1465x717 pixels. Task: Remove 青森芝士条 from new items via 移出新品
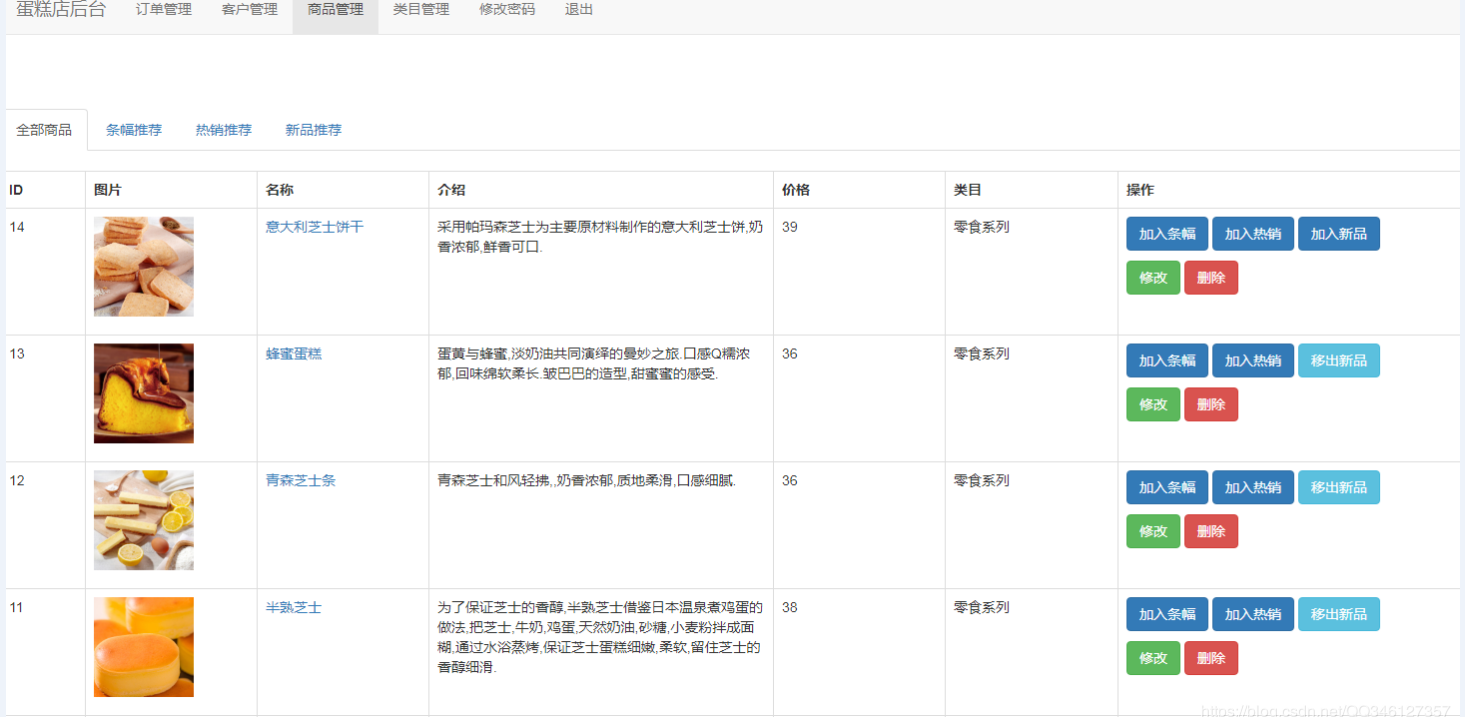(1339, 487)
